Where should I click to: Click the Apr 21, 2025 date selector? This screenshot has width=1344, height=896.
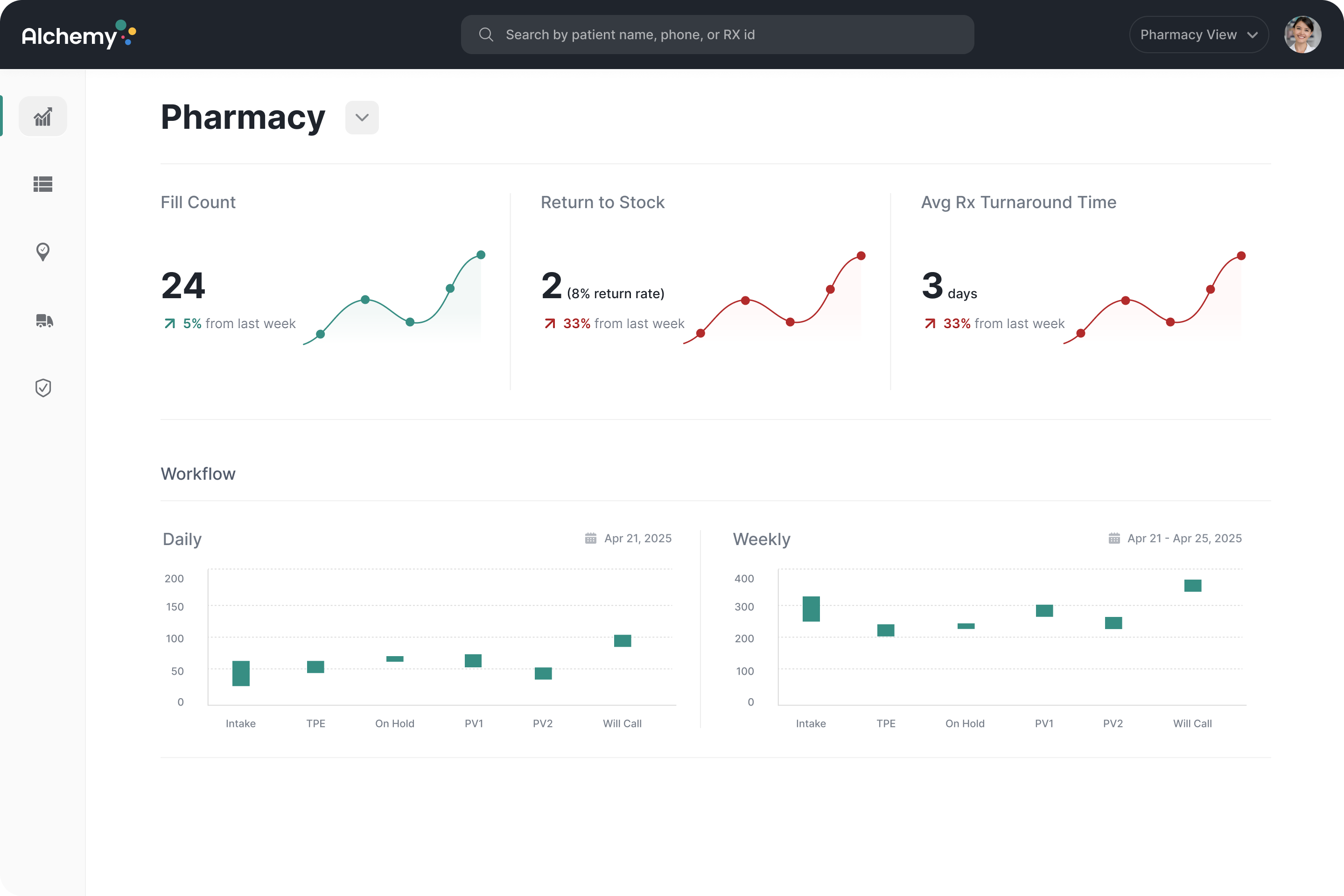pyautogui.click(x=637, y=538)
